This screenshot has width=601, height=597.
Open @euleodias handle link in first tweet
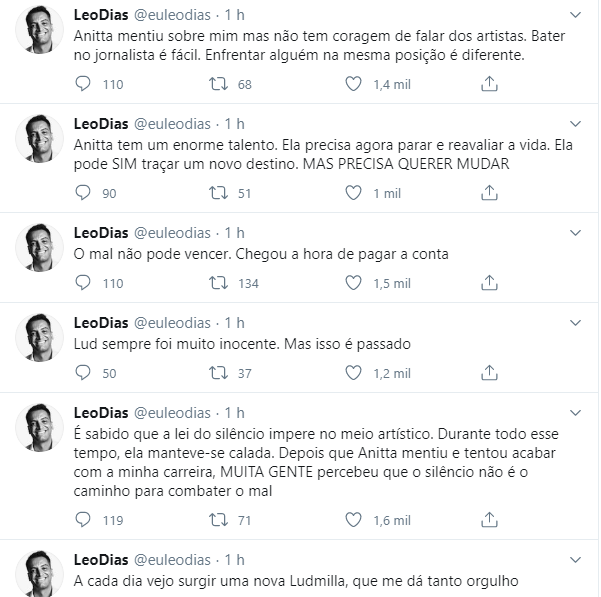click(172, 15)
